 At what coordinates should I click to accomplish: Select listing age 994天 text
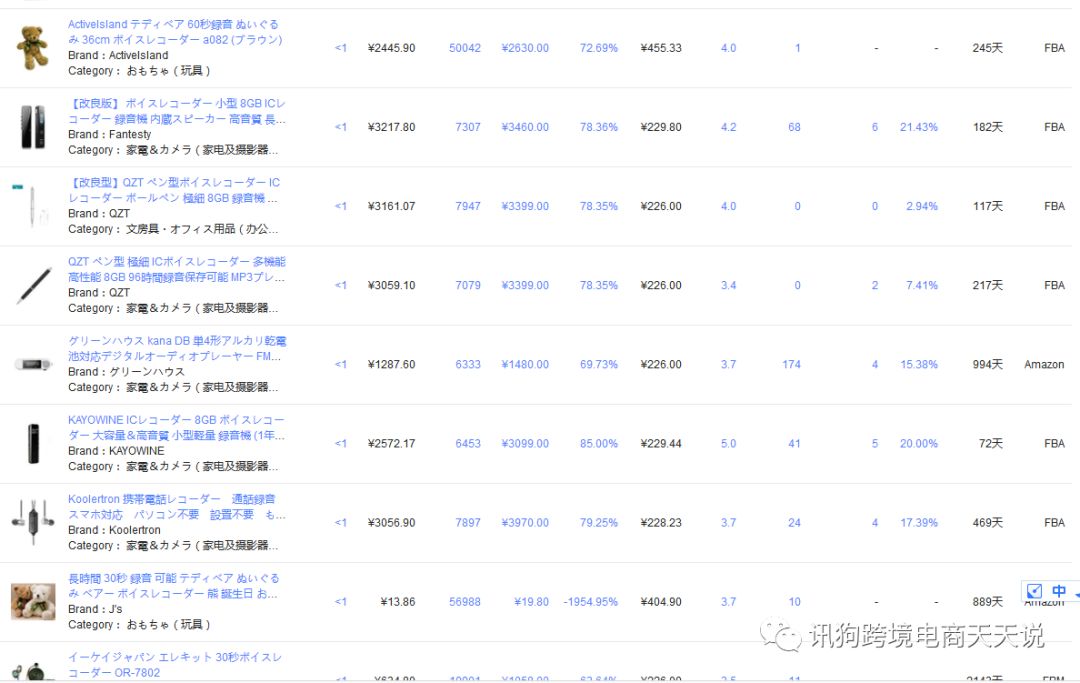pos(987,365)
